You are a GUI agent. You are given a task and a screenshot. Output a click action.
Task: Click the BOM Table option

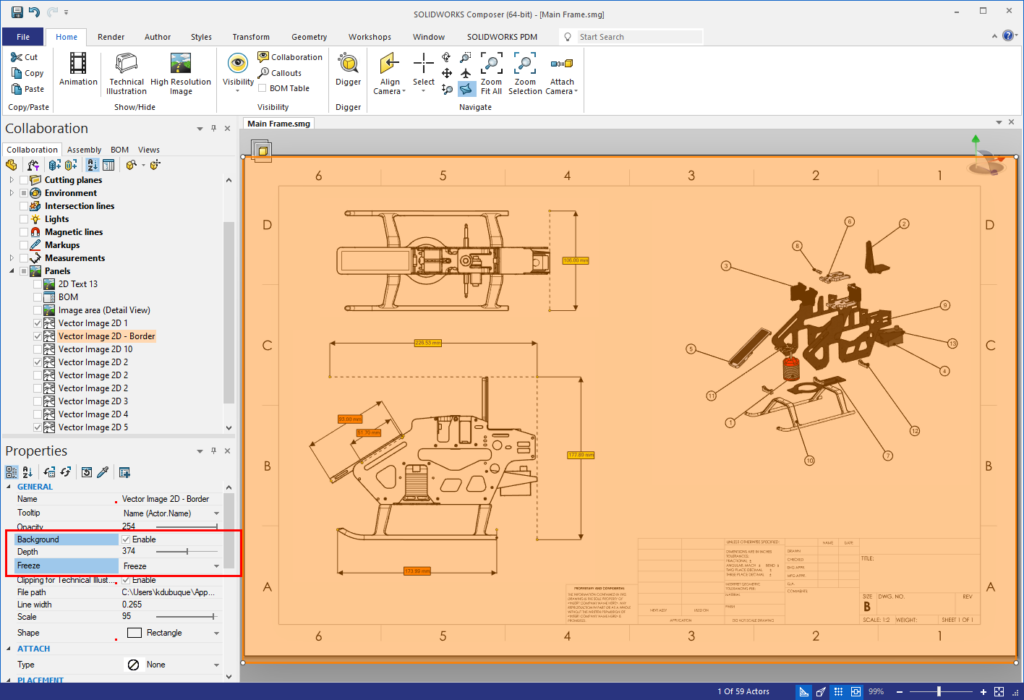point(283,88)
